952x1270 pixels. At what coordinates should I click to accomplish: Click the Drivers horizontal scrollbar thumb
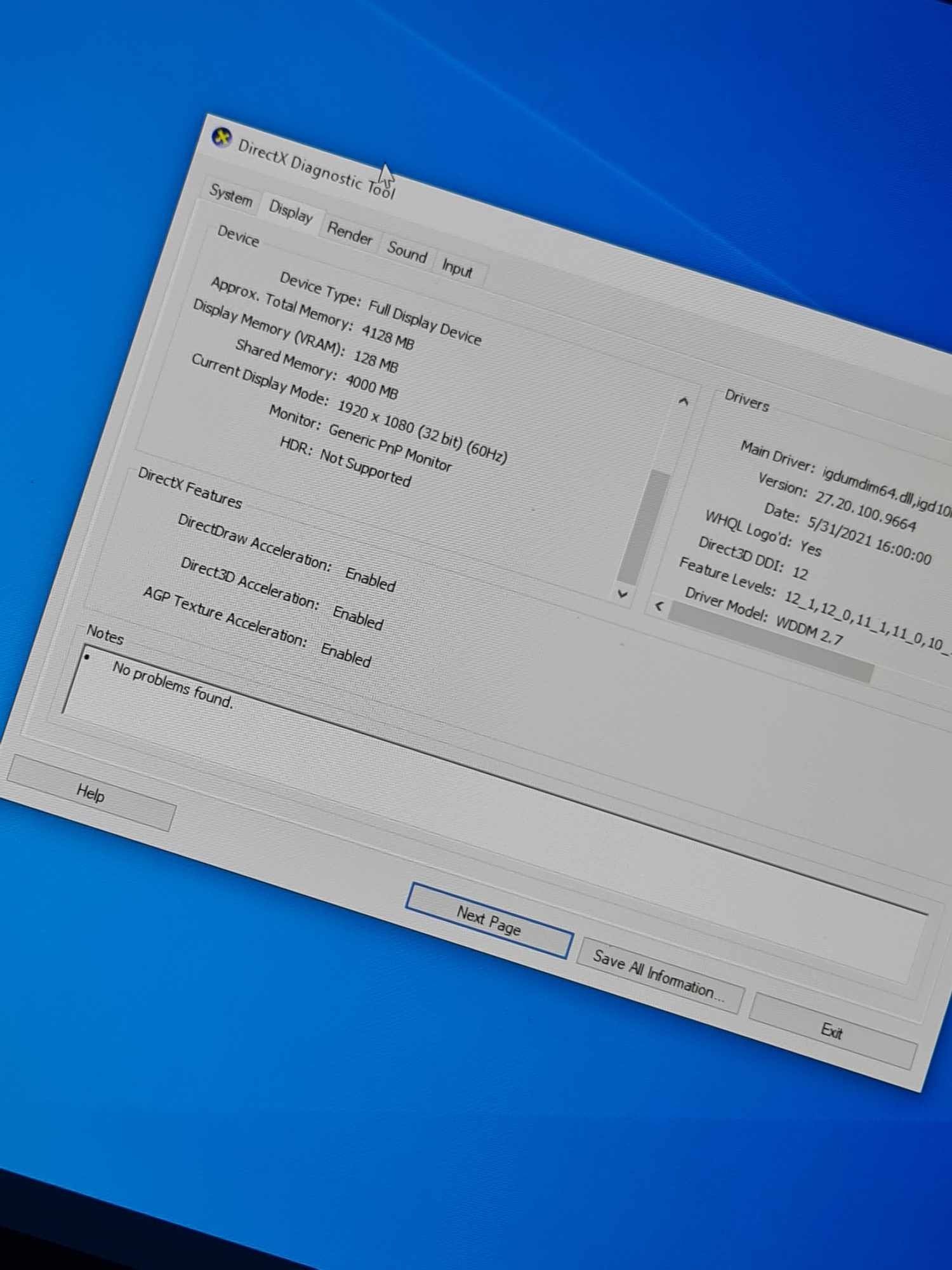pos(772,642)
